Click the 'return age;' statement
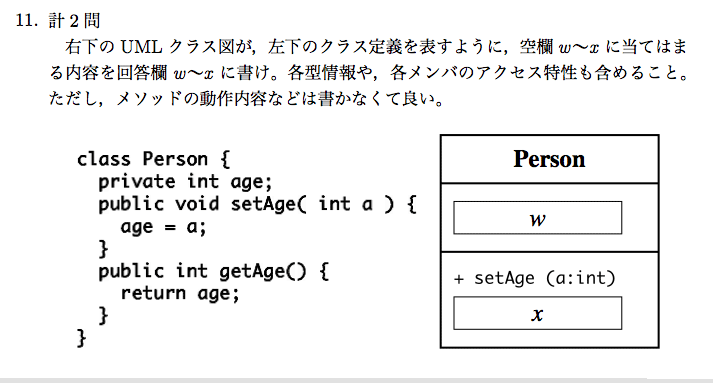 180,293
